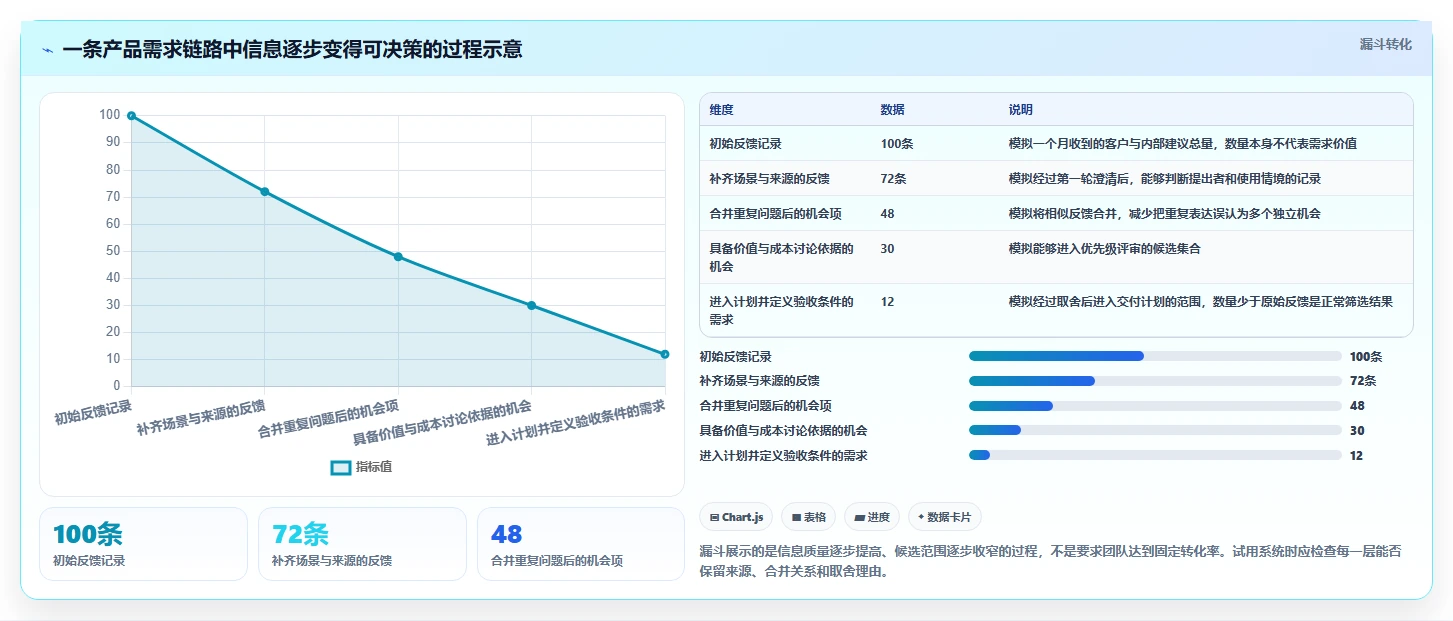This screenshot has width=1453, height=621.
Task: Select the Chart.js chip
Action: pyautogui.click(x=736, y=517)
